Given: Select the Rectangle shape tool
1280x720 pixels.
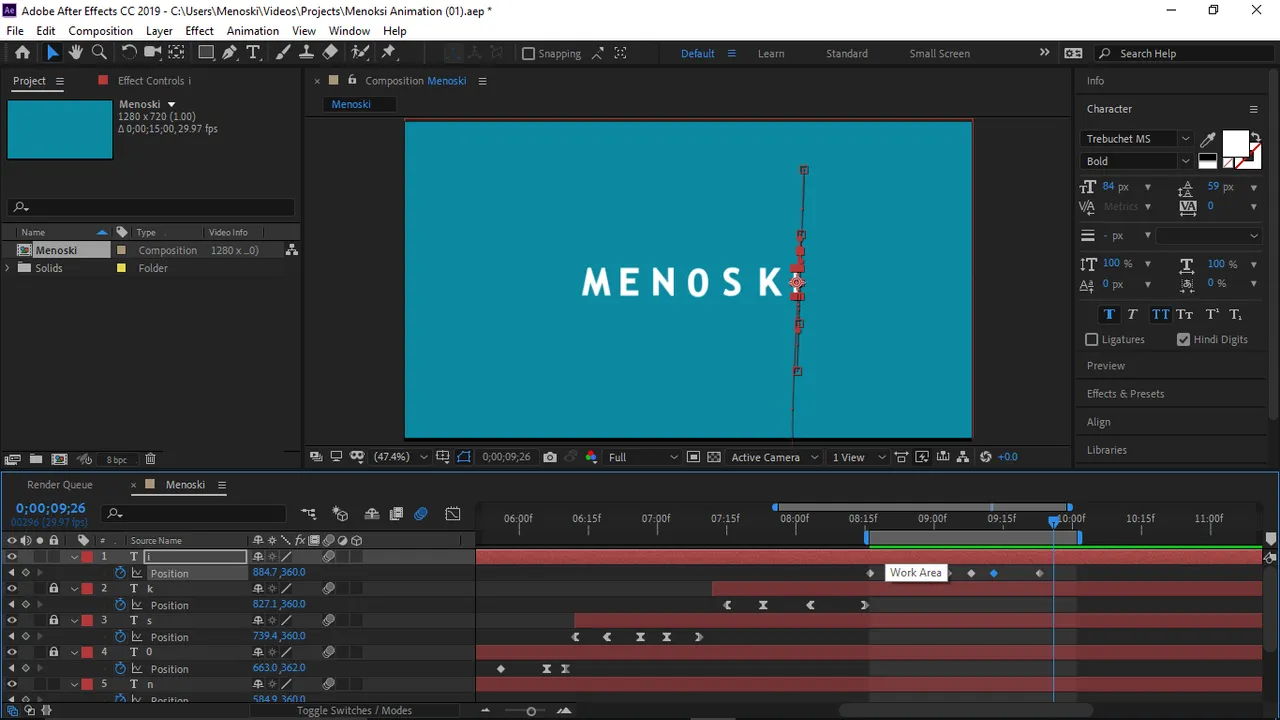Looking at the screenshot, I should (206, 53).
